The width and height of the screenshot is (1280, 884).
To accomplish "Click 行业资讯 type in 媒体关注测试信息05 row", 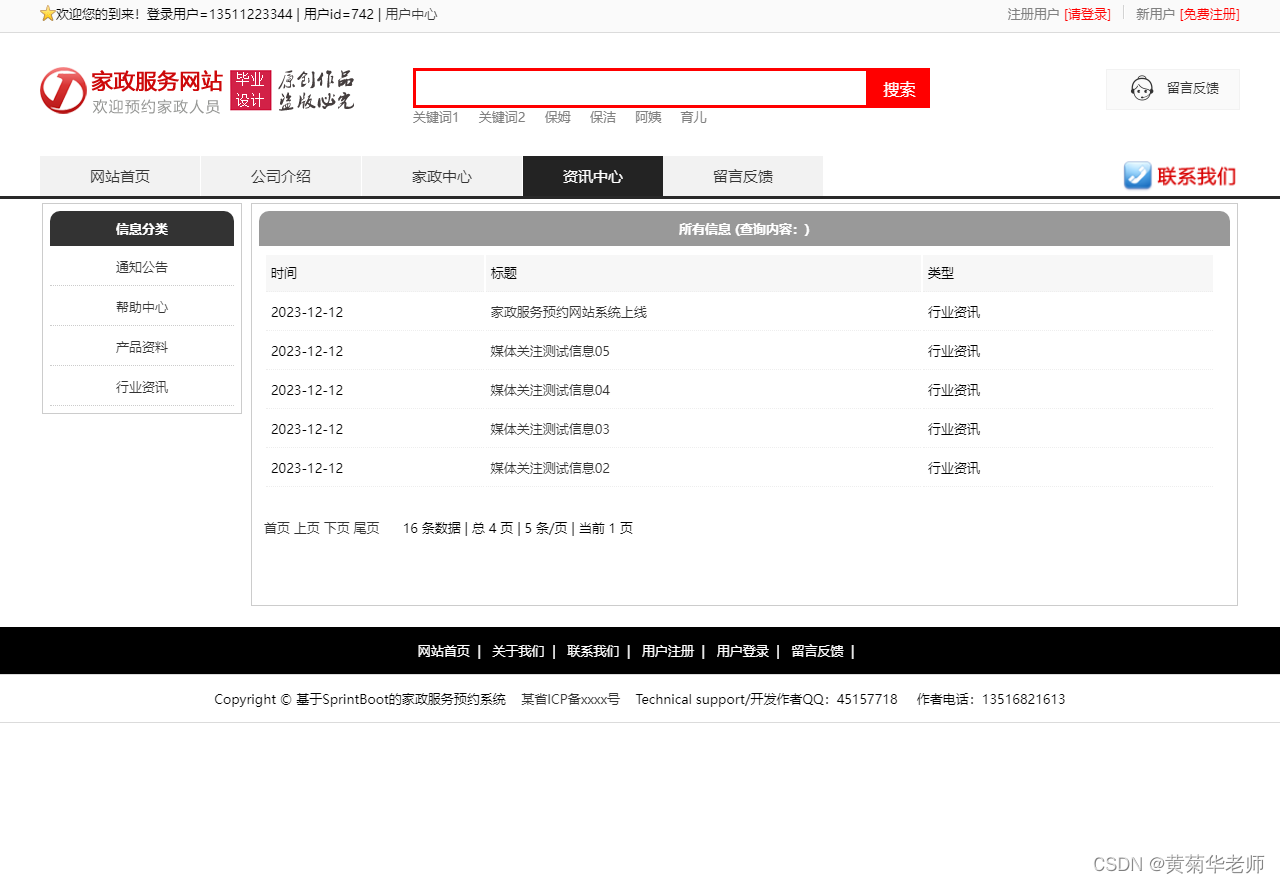I will point(954,351).
